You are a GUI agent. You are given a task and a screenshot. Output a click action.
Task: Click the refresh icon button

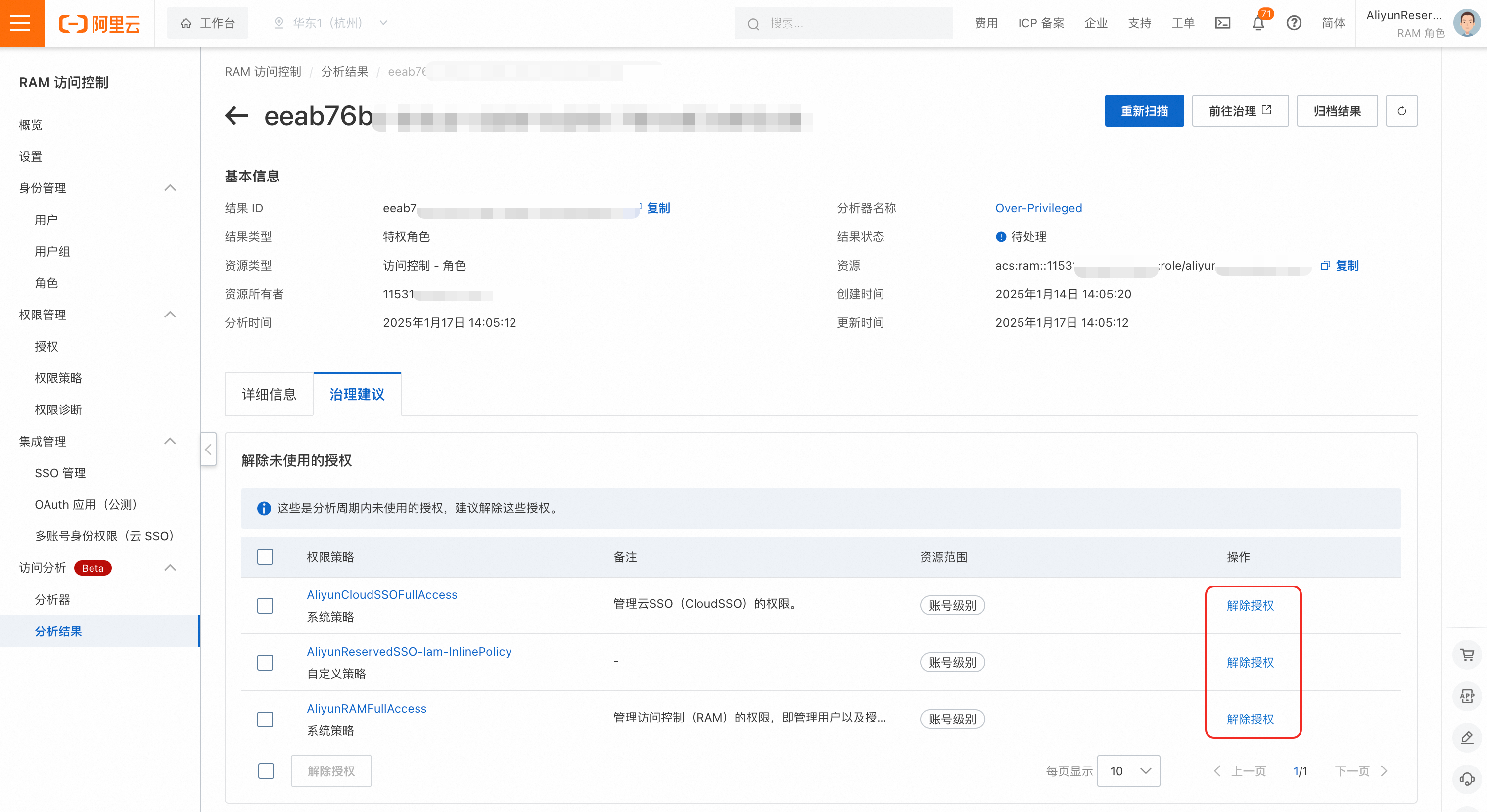point(1401,111)
